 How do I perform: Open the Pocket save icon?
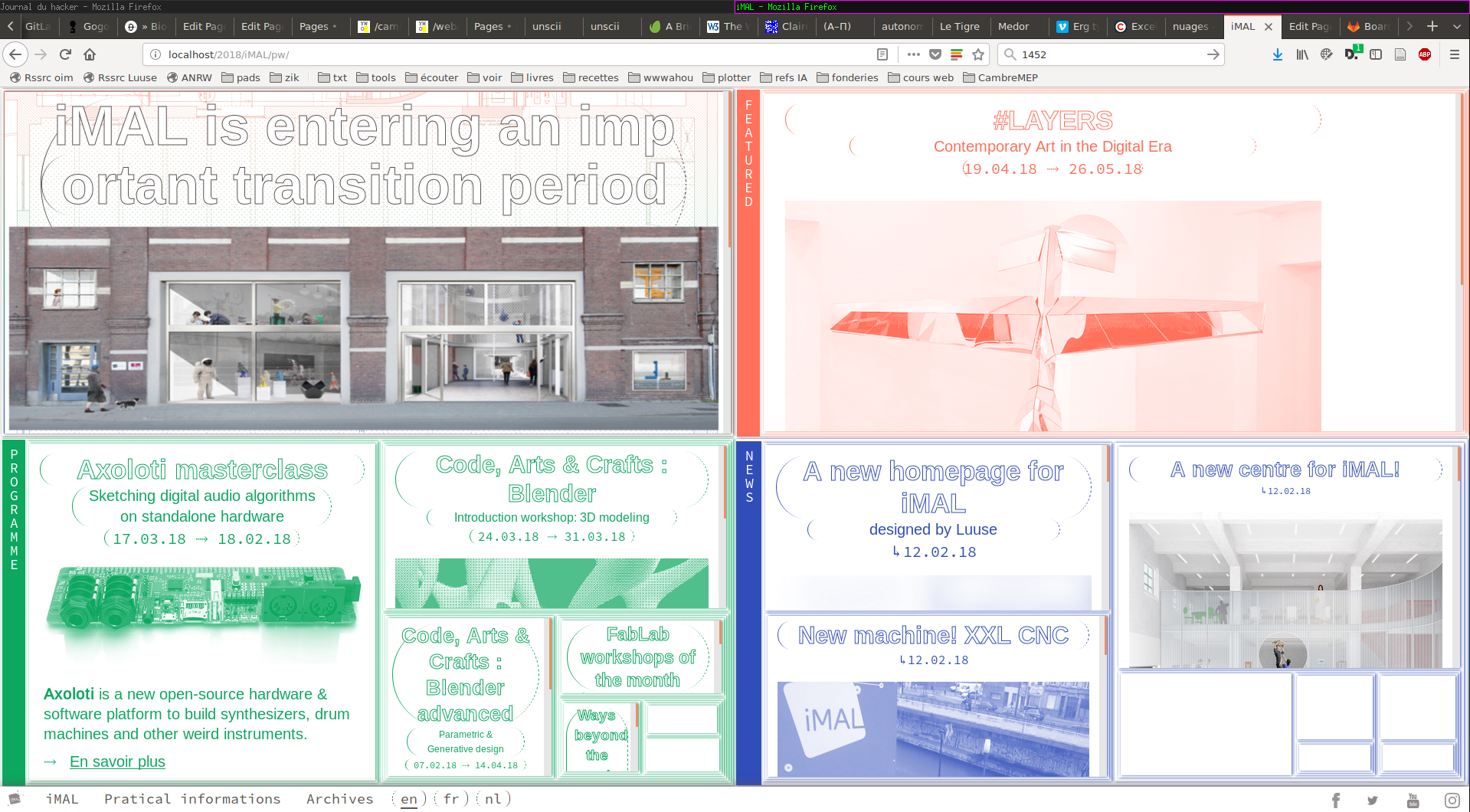click(935, 54)
